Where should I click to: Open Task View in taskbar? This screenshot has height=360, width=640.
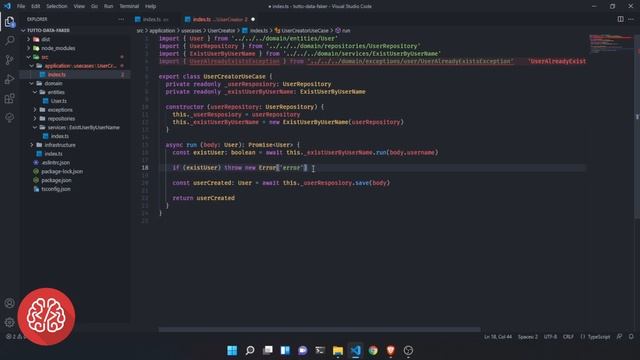(267, 350)
